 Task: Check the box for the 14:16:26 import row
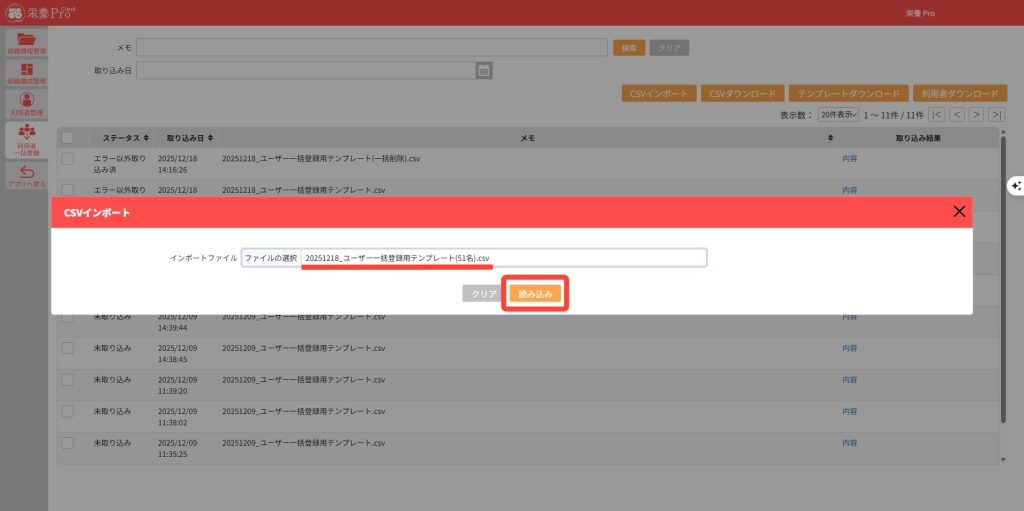68,158
